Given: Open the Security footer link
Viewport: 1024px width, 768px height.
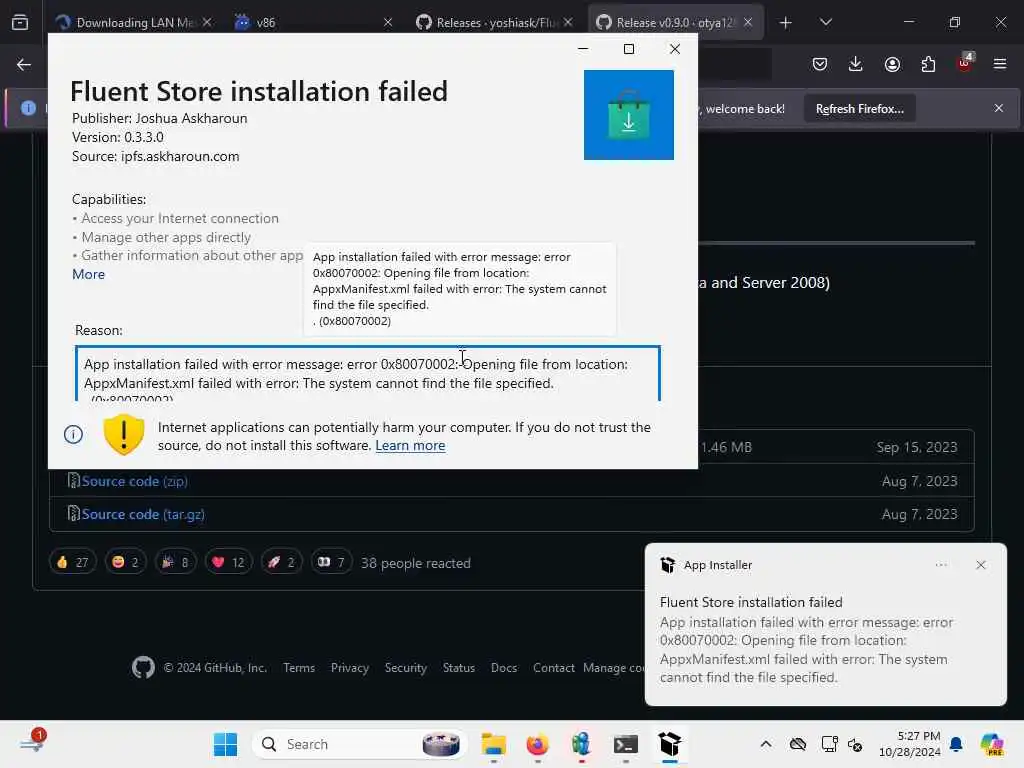Looking at the screenshot, I should click(x=406, y=667).
